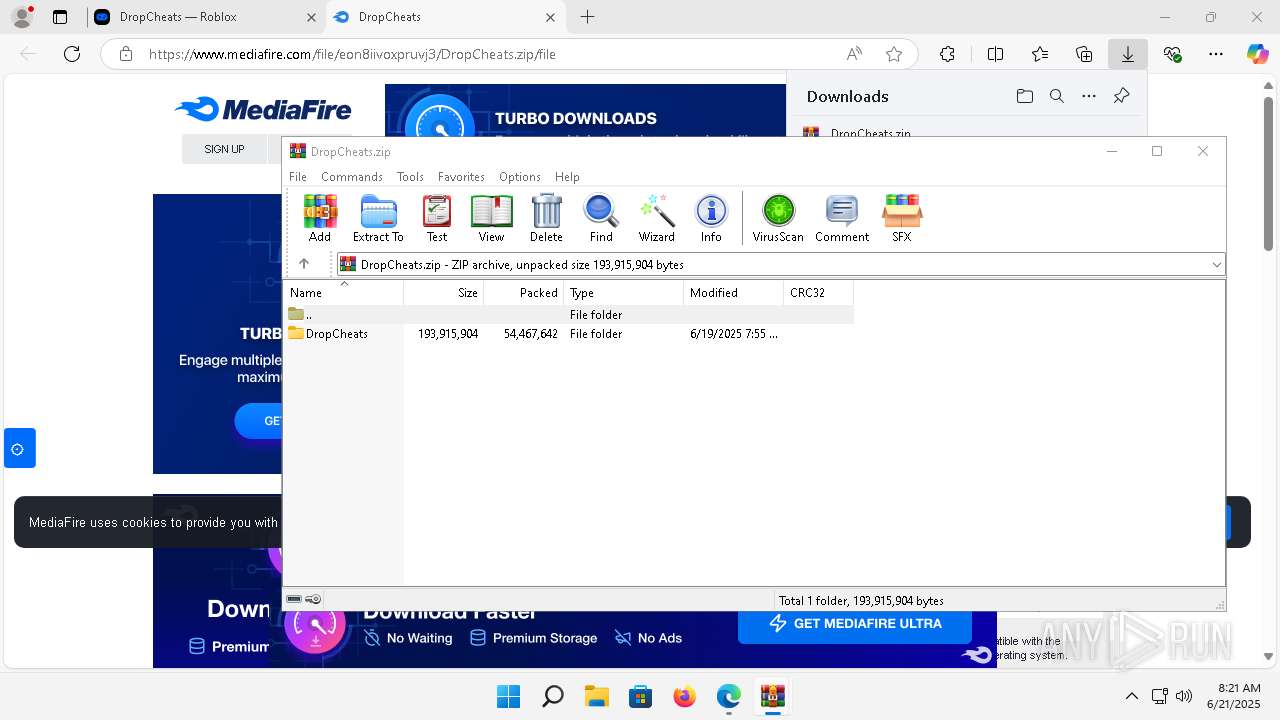Viewport: 1280px width, 720px height.
Task: Toggle Read Aloud in address bar
Action: [854, 54]
